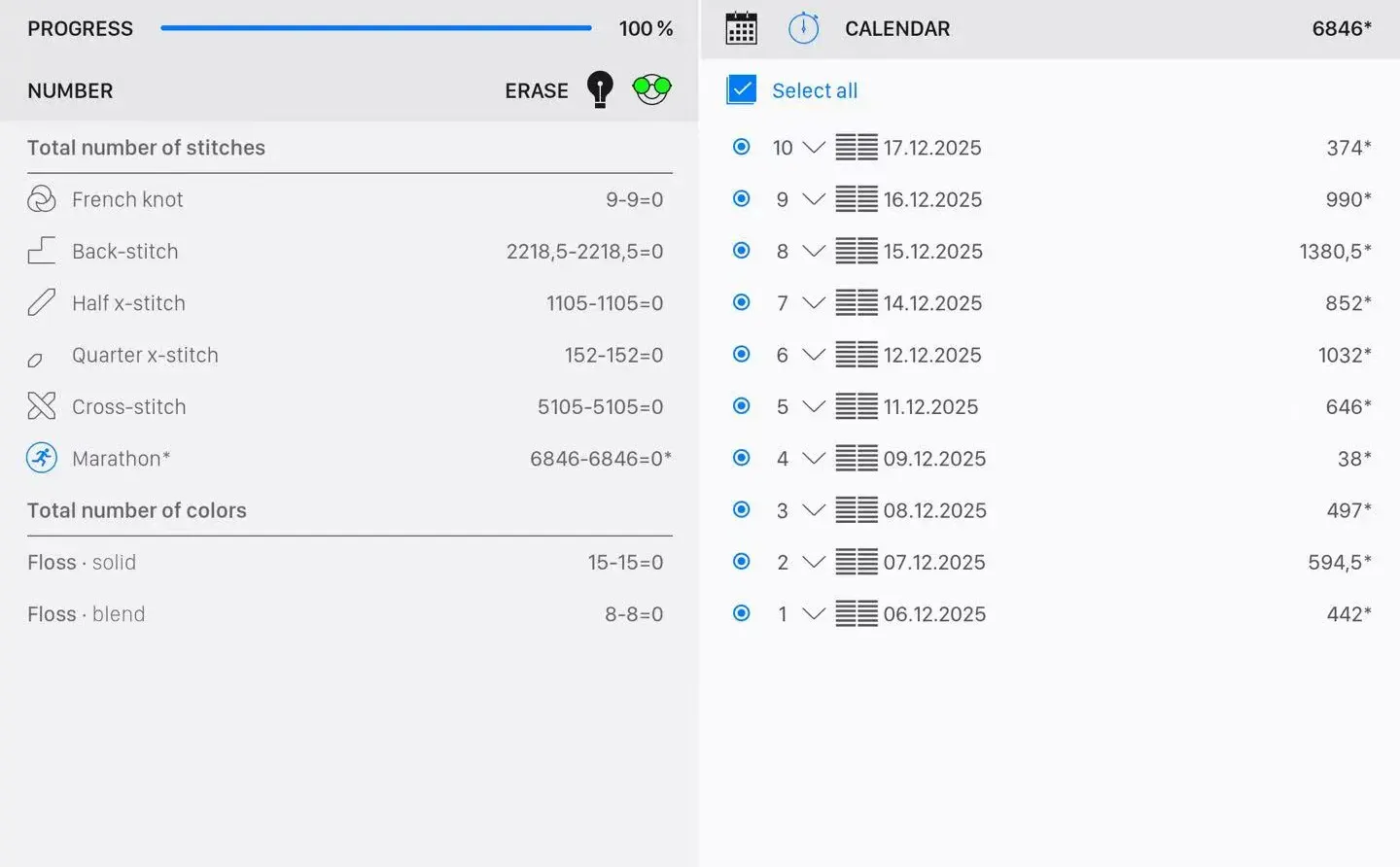The width and height of the screenshot is (1400, 867).
Task: Click the Quarter x-stitch icon
Action: (35, 361)
